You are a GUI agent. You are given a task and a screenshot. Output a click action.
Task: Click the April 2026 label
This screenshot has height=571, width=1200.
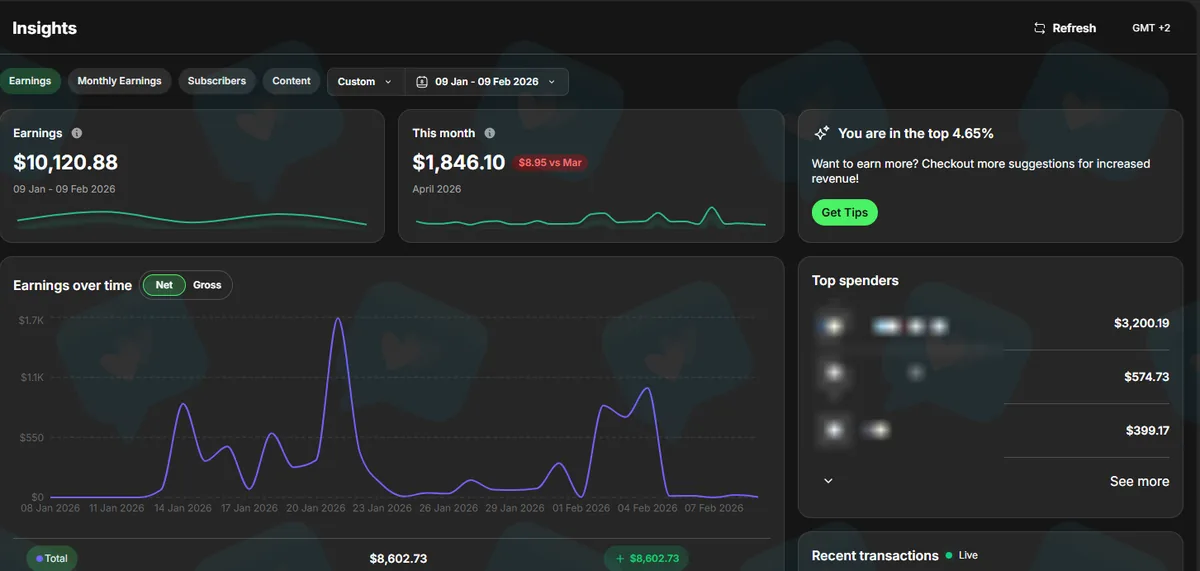tap(437, 189)
